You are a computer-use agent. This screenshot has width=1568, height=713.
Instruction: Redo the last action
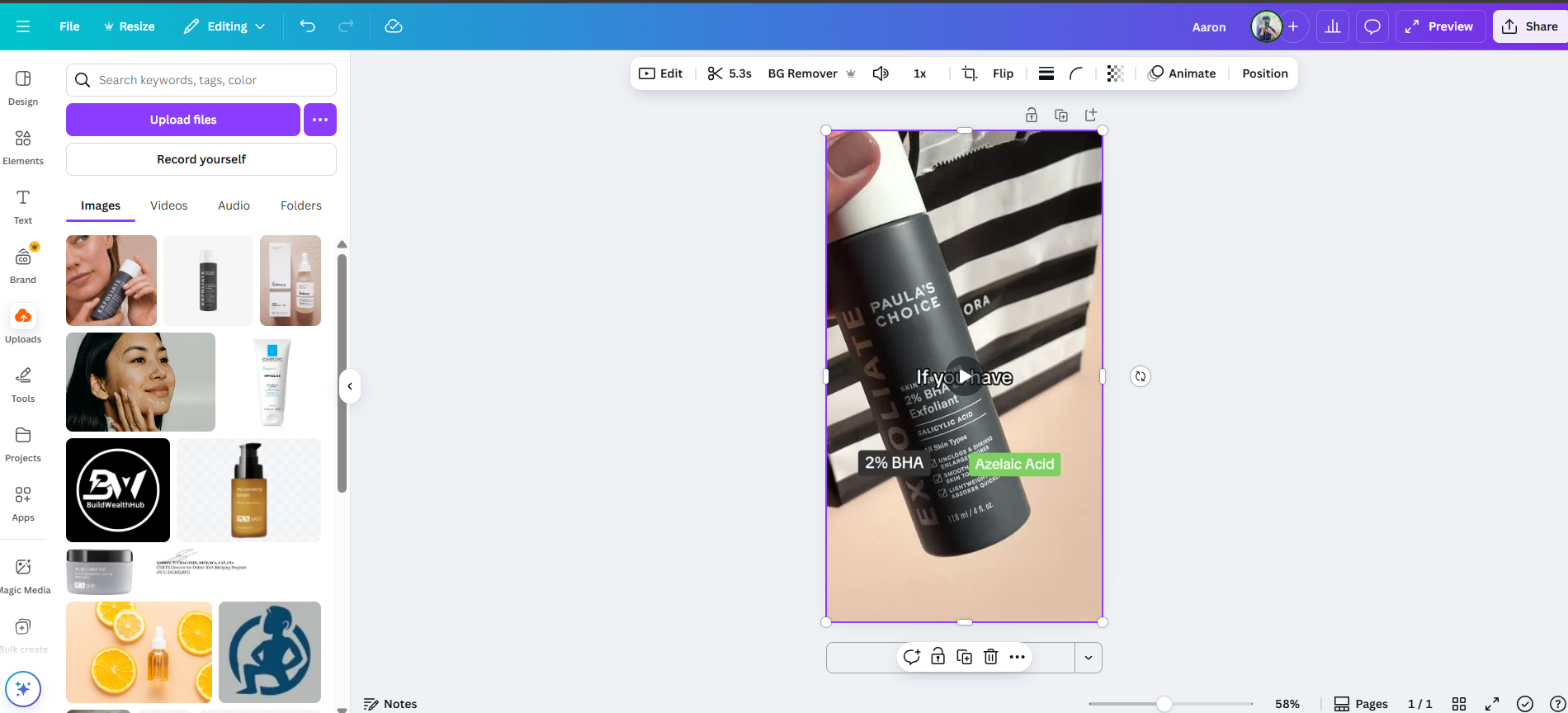346,26
